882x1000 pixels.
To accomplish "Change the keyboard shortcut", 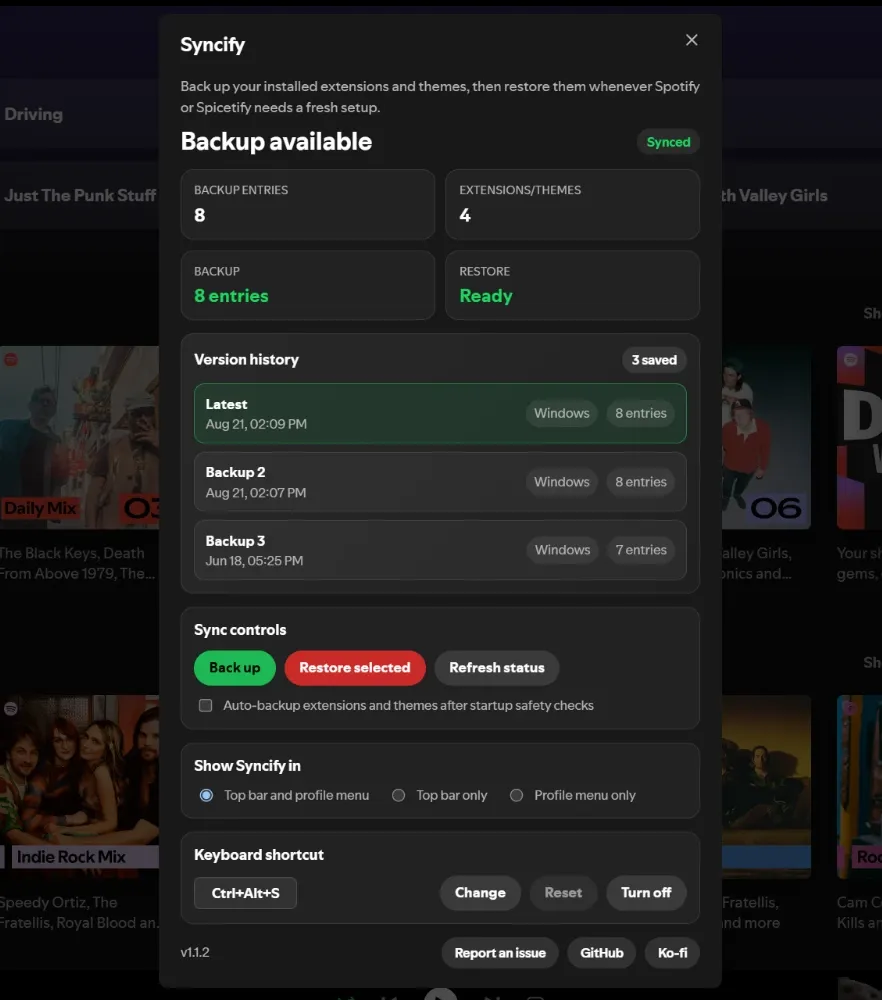I will point(480,893).
